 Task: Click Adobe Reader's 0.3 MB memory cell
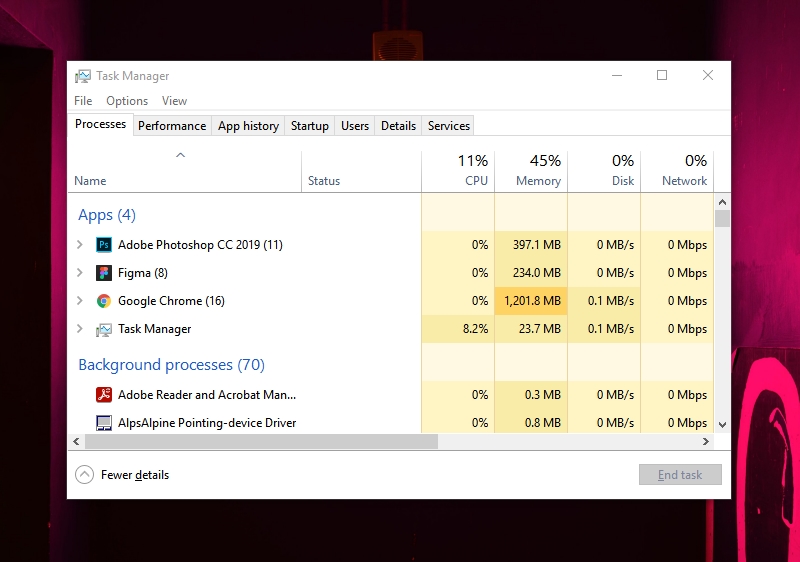pyautogui.click(x=531, y=395)
